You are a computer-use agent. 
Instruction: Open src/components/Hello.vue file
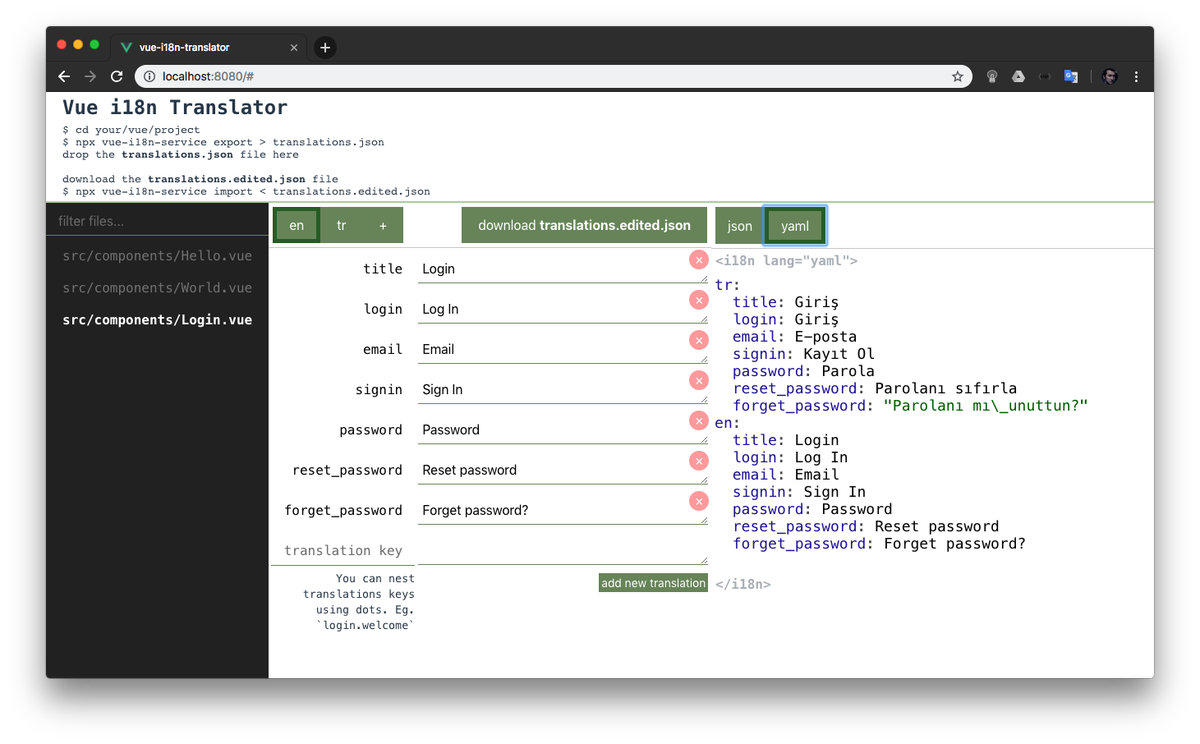tap(157, 256)
